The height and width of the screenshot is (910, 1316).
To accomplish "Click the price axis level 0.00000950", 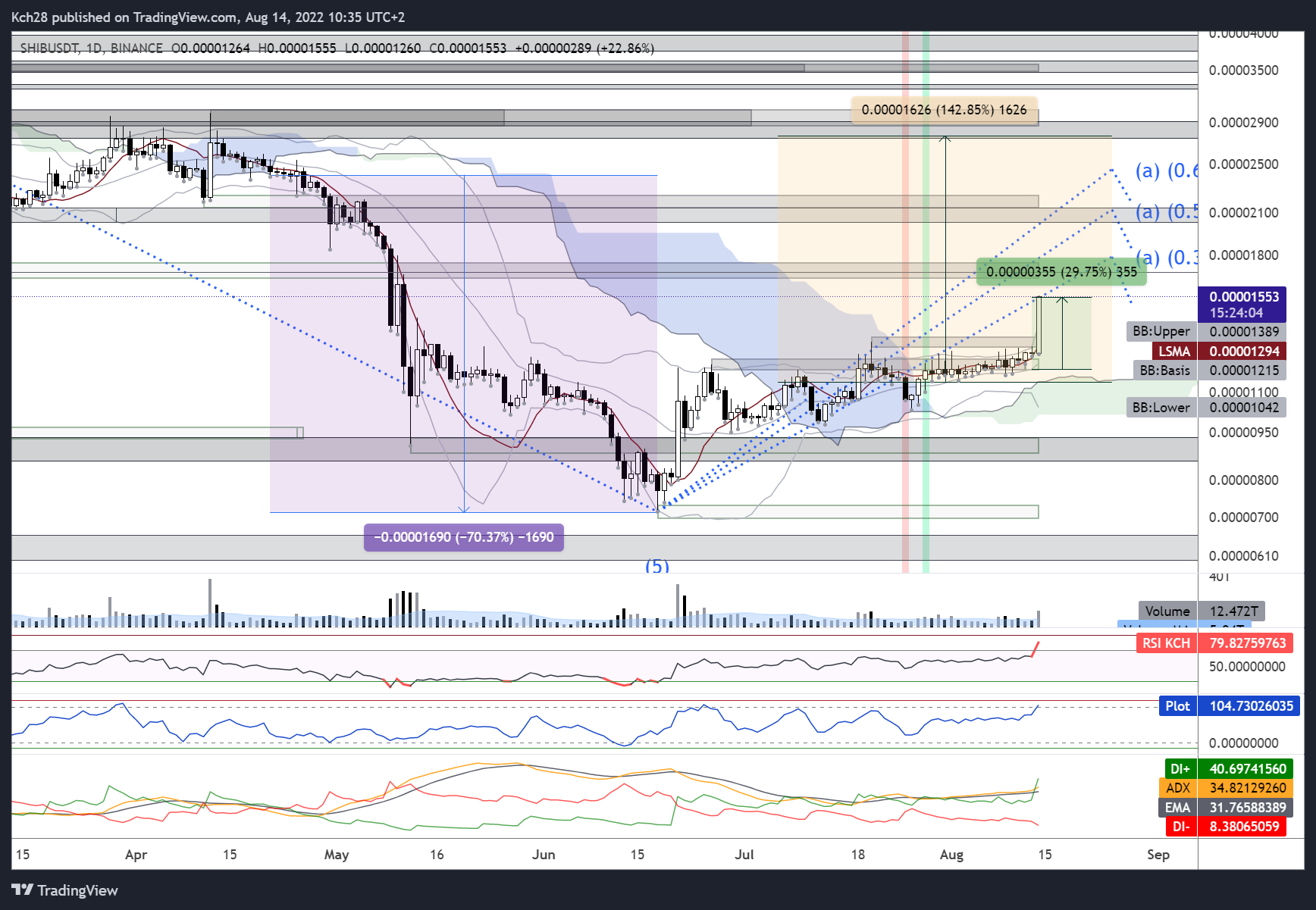I will coord(1243,433).
